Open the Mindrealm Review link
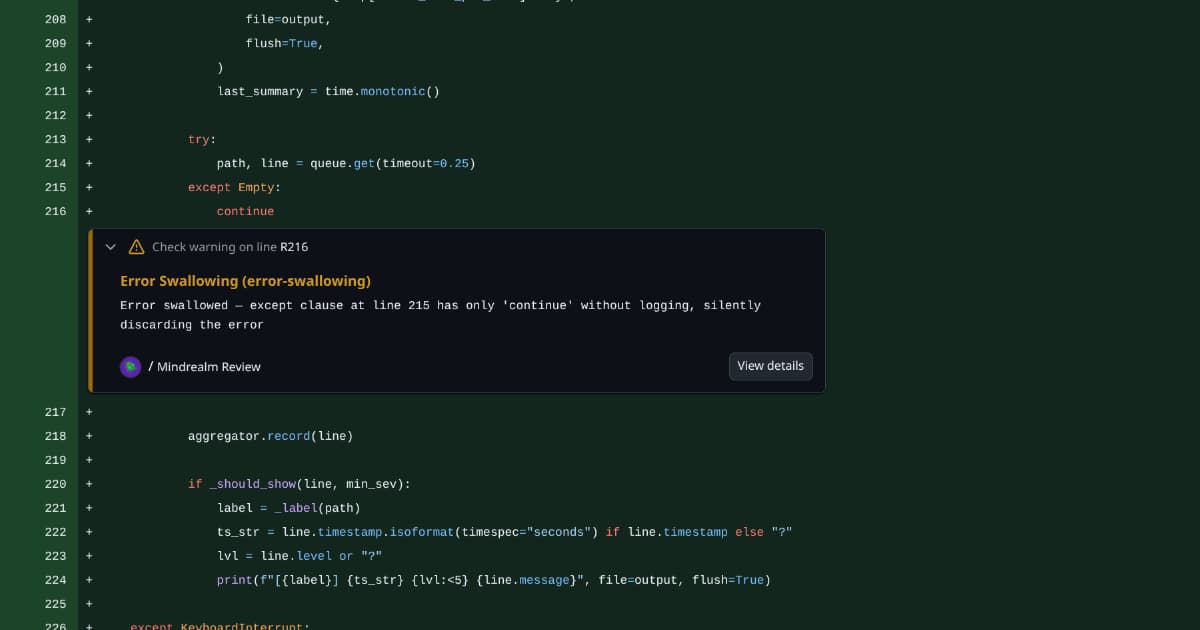This screenshot has height=630, width=1200. tap(208, 367)
